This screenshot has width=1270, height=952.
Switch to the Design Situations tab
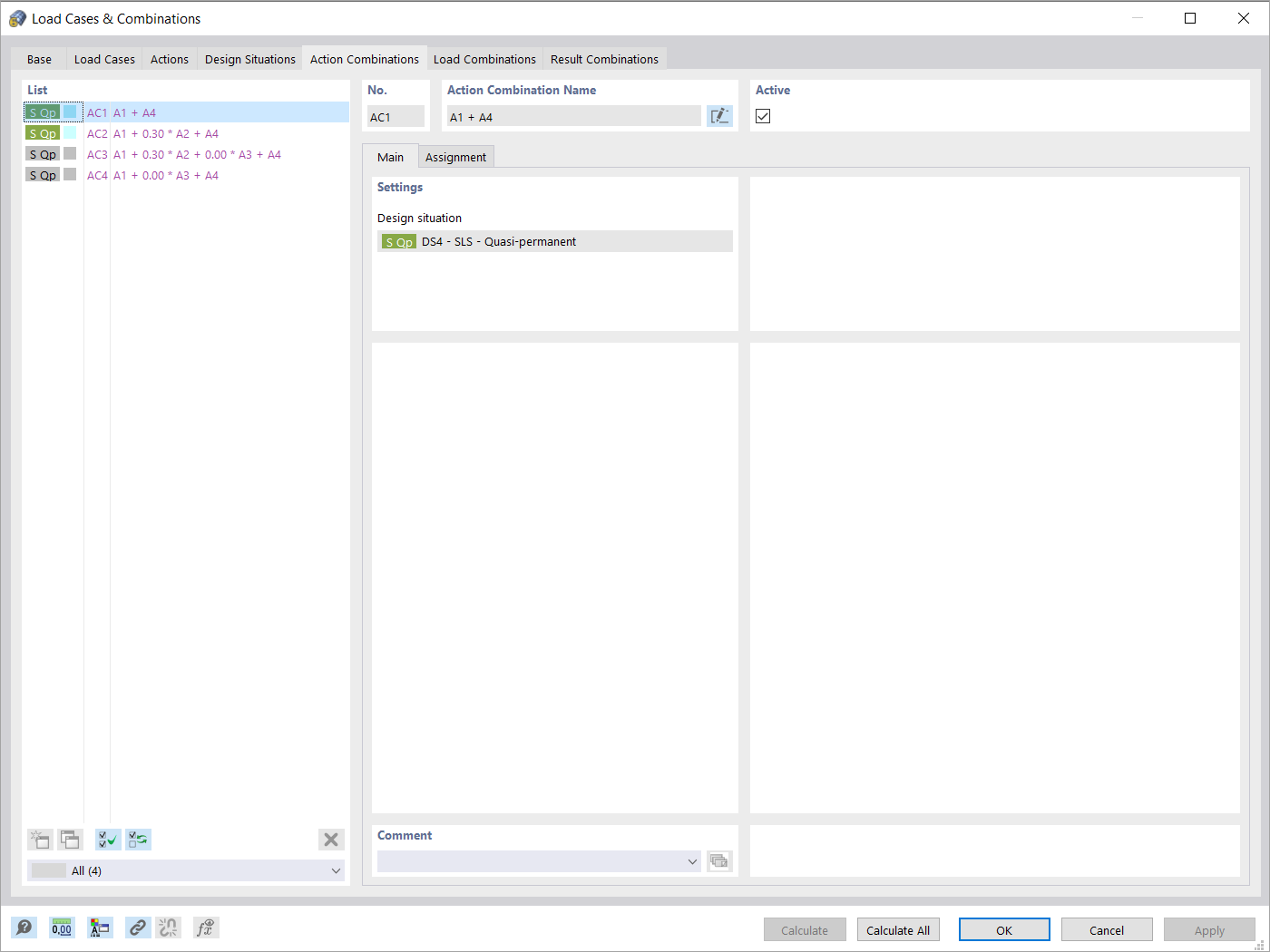pyautogui.click(x=250, y=59)
